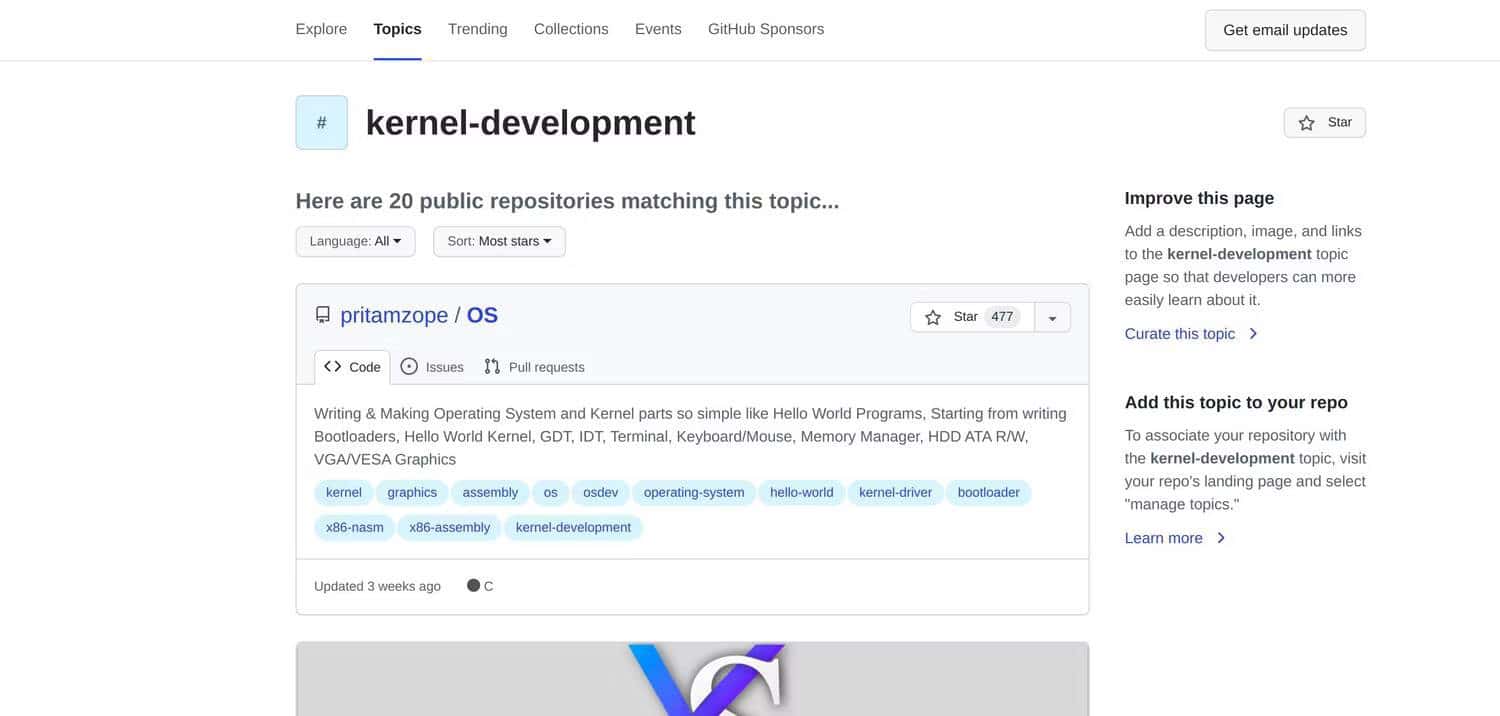This screenshot has width=1500, height=716.
Task: Open GitHub Sponsors tab
Action: [766, 29]
